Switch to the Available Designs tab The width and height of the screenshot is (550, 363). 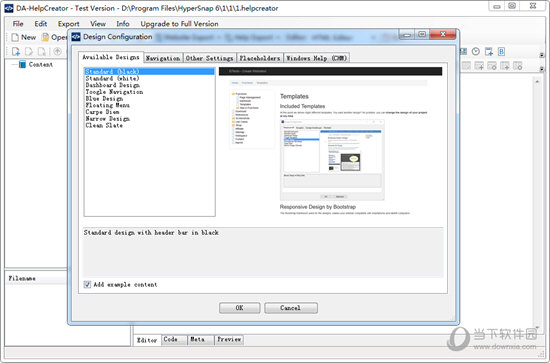point(111,57)
